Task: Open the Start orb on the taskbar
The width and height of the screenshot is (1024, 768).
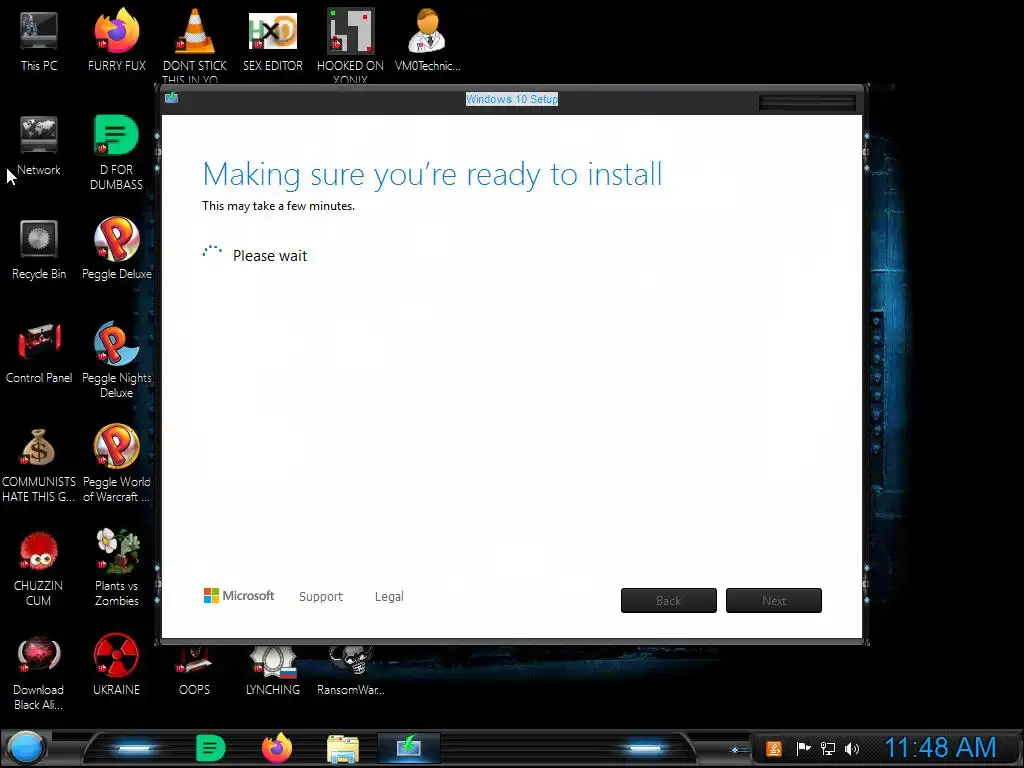Action: (25, 748)
